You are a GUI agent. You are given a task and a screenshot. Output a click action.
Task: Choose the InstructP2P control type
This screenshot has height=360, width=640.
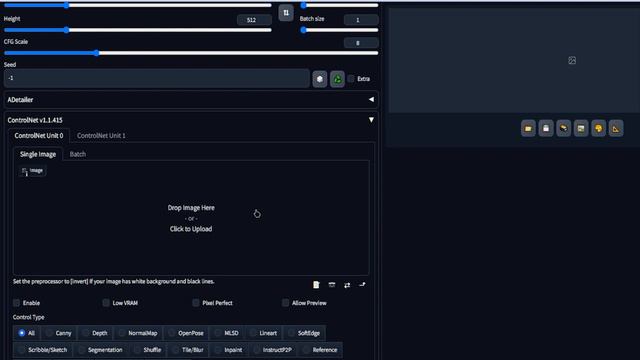pos(273,350)
